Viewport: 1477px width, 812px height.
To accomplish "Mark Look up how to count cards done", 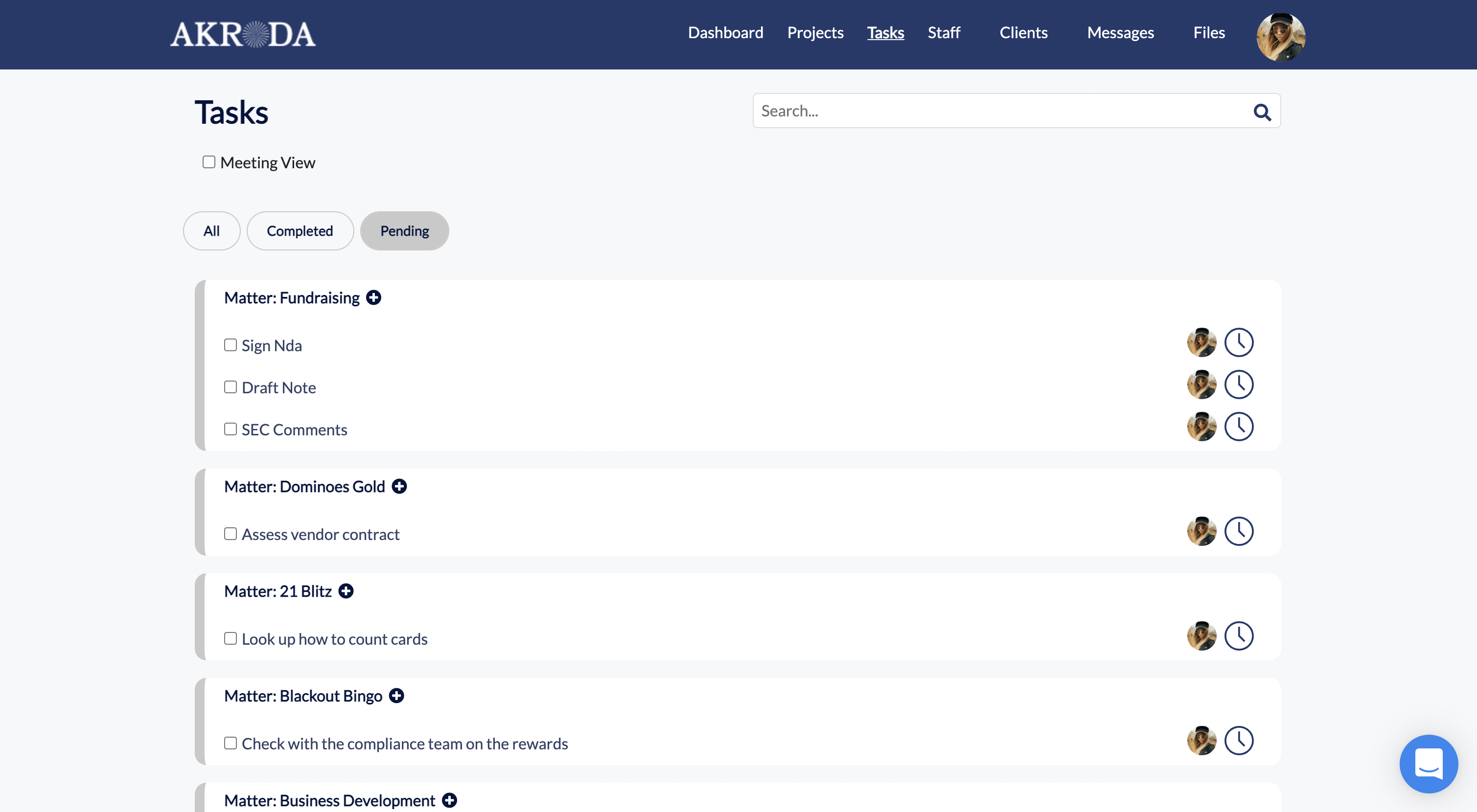I will [231, 638].
